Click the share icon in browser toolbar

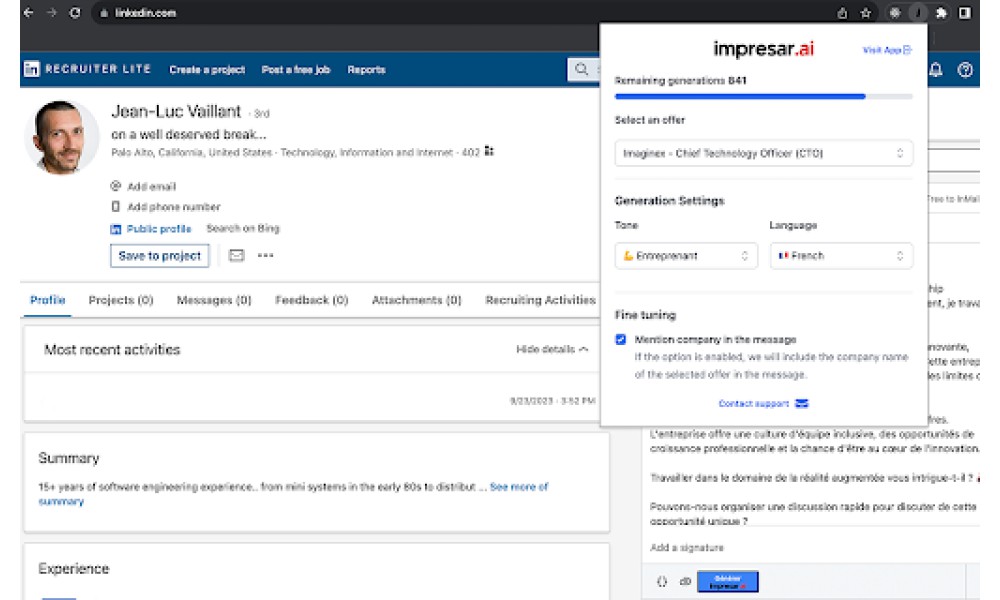pyautogui.click(x=842, y=13)
